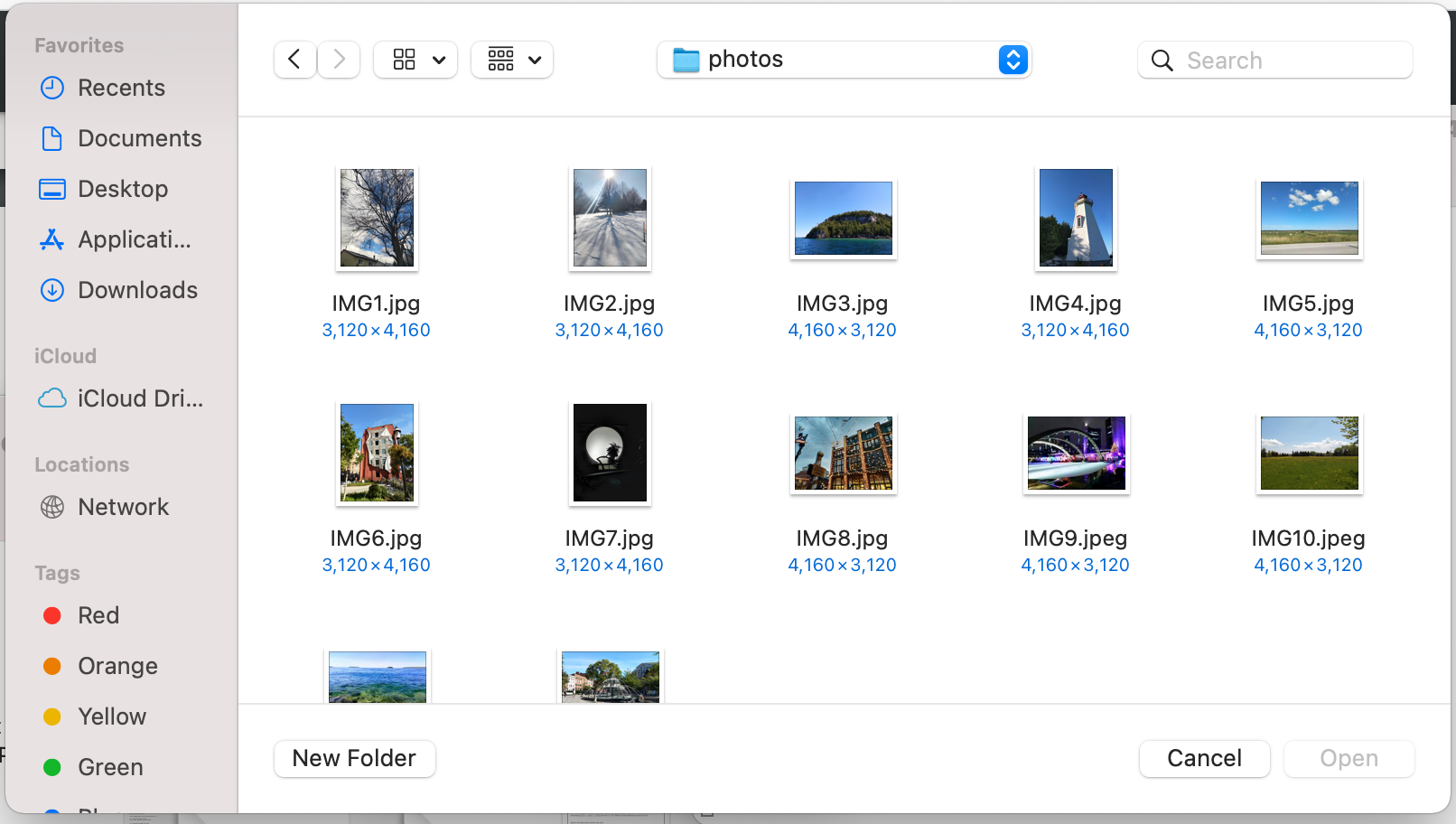The height and width of the screenshot is (824, 1456).
Task: Click the Recents clock icon
Action: tap(52, 88)
